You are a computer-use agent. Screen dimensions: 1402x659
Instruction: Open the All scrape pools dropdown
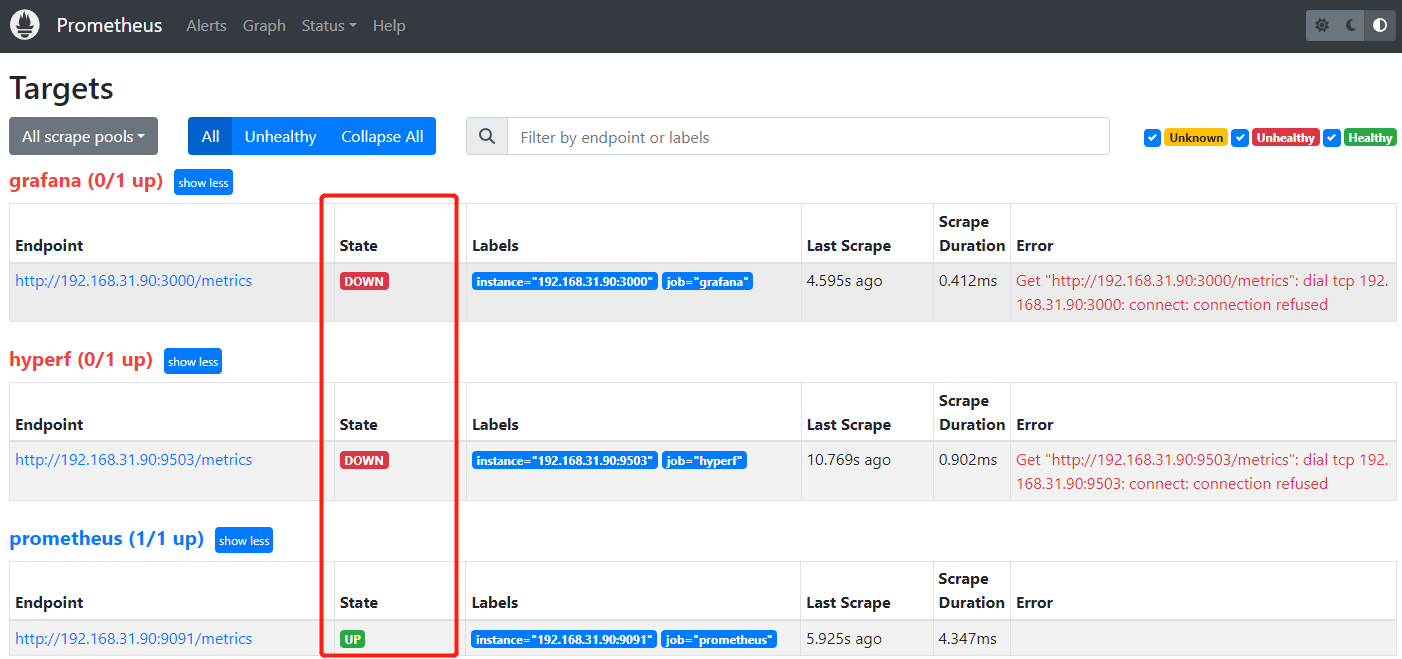click(x=83, y=137)
